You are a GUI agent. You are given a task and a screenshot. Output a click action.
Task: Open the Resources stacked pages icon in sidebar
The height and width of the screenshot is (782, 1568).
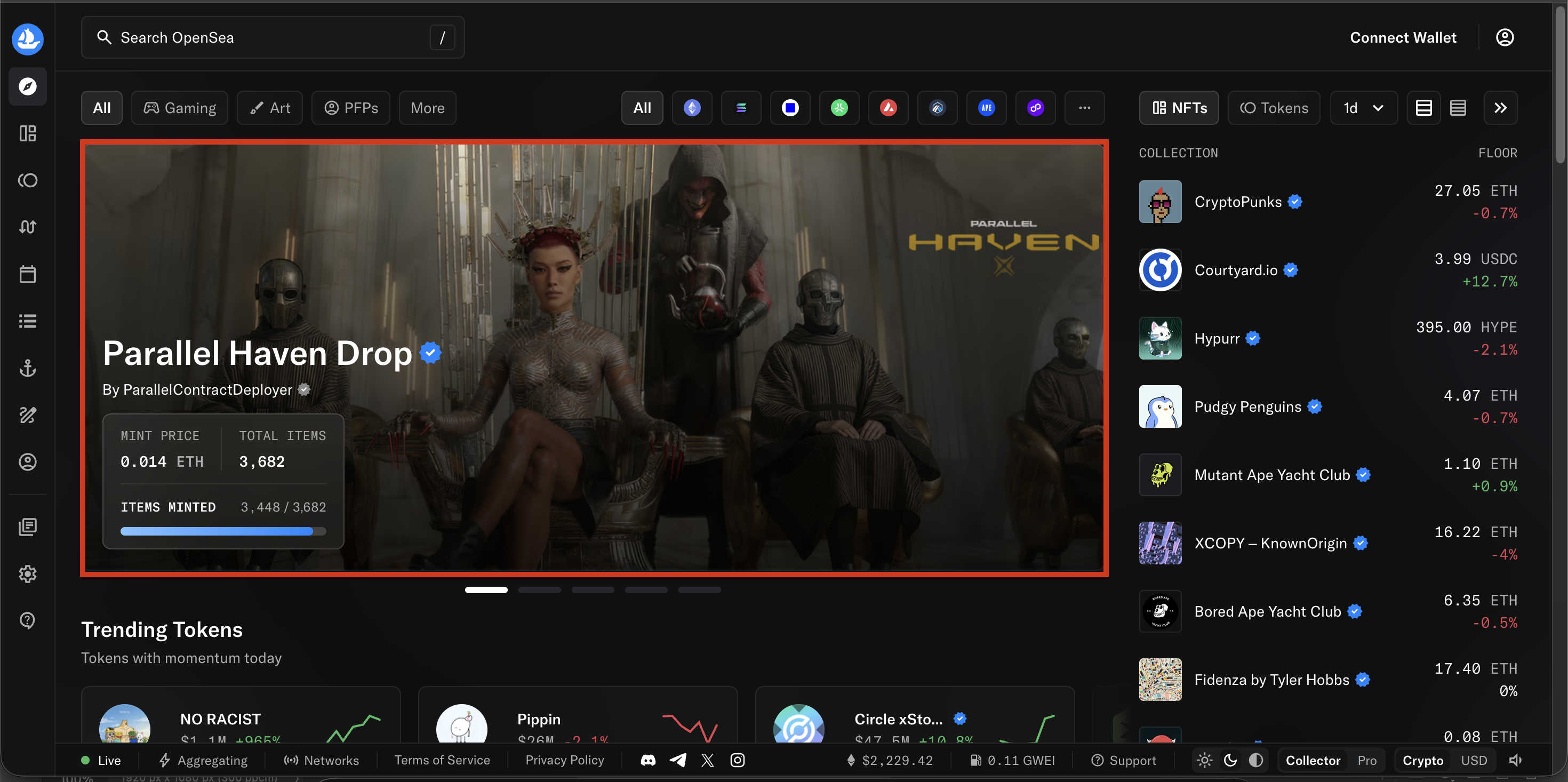tap(27, 527)
